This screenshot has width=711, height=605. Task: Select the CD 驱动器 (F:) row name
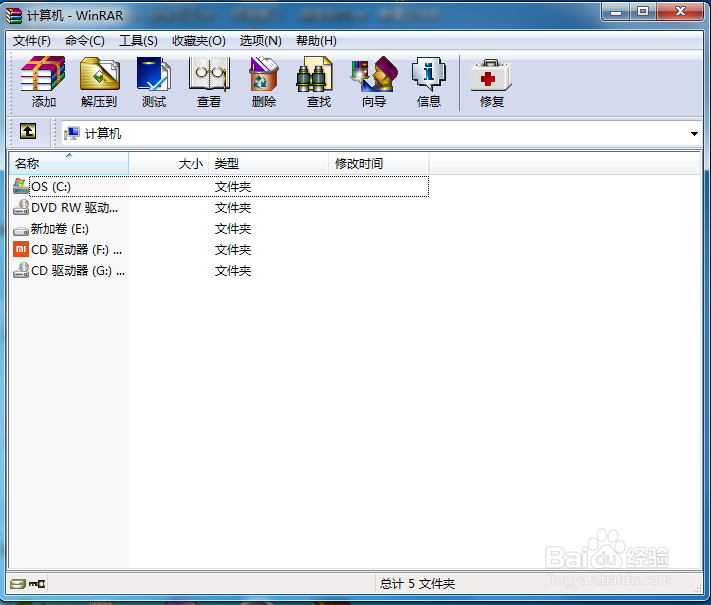[77, 250]
